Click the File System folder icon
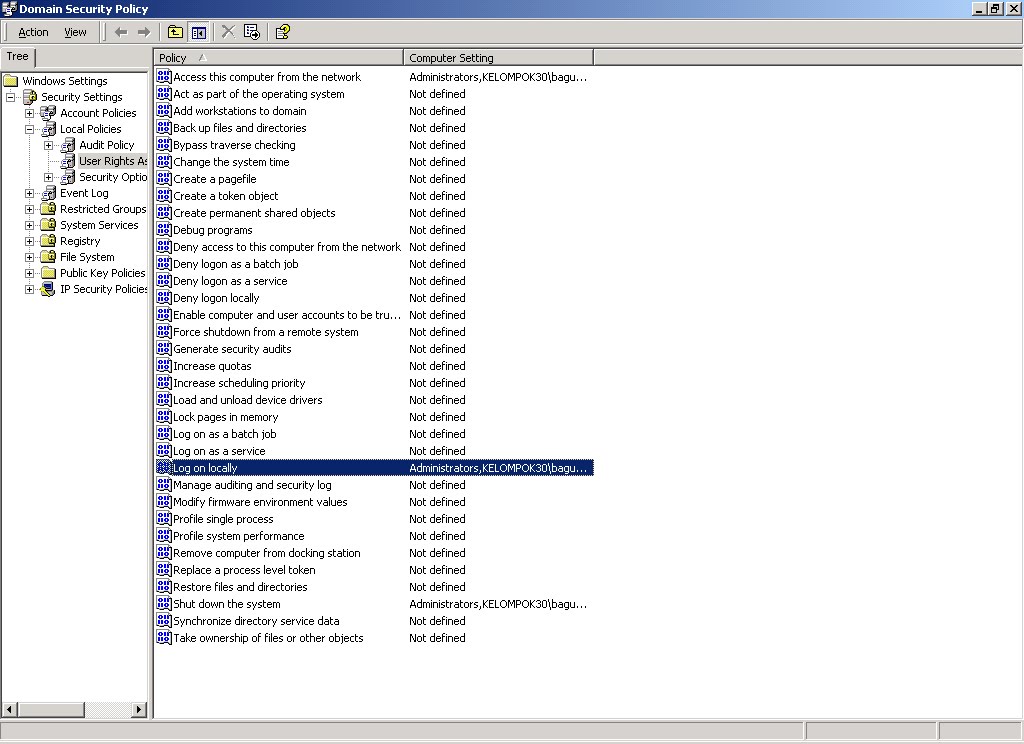Image resolution: width=1024 pixels, height=744 pixels. [x=48, y=257]
